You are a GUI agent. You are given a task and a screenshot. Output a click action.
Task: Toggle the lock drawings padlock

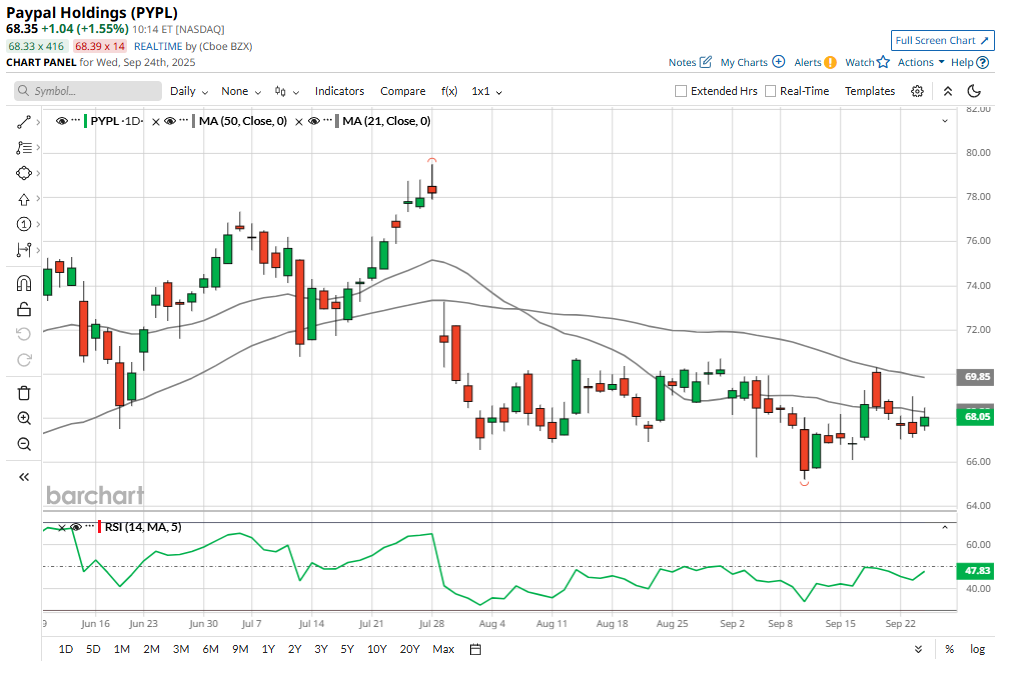[x=24, y=309]
